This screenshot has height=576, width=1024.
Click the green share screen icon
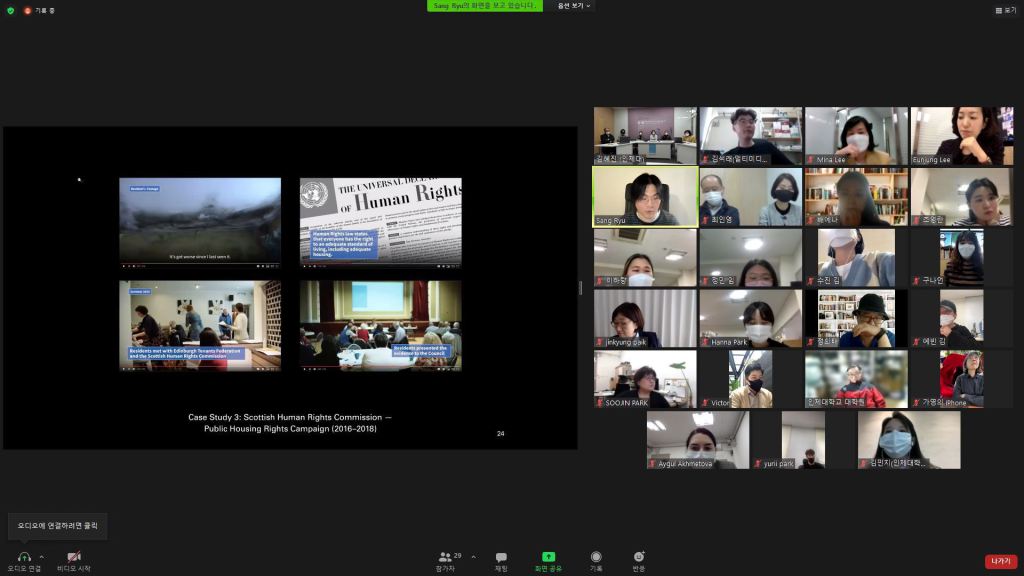[x=548, y=557]
